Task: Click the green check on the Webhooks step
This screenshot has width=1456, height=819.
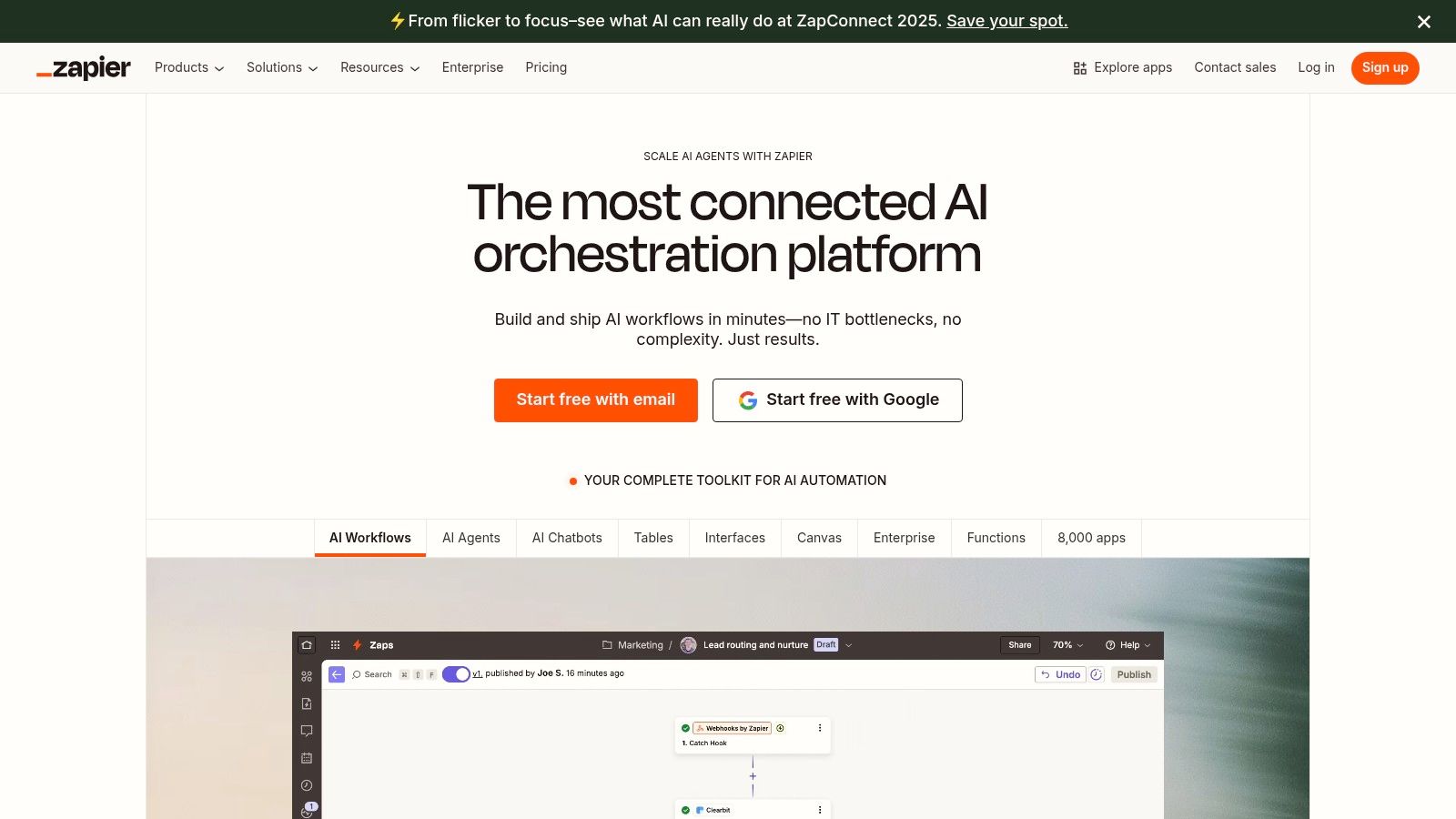Action: coord(685,728)
